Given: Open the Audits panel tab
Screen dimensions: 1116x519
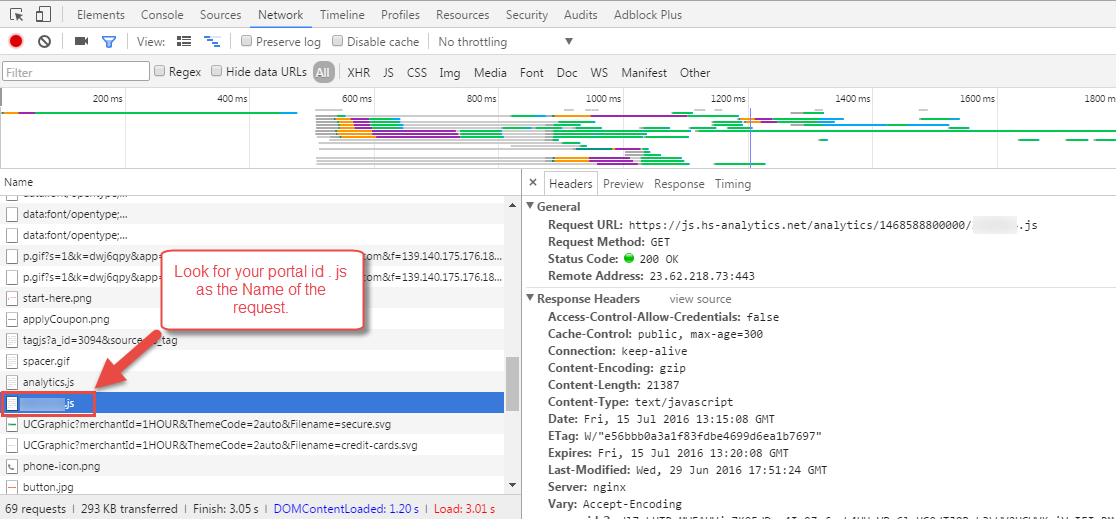Looking at the screenshot, I should [581, 14].
